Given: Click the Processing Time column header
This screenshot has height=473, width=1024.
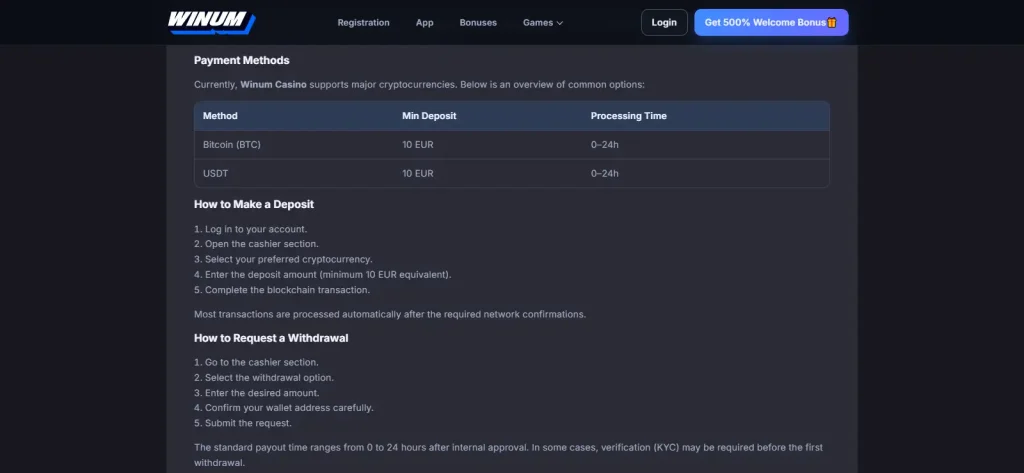Looking at the screenshot, I should [x=628, y=116].
